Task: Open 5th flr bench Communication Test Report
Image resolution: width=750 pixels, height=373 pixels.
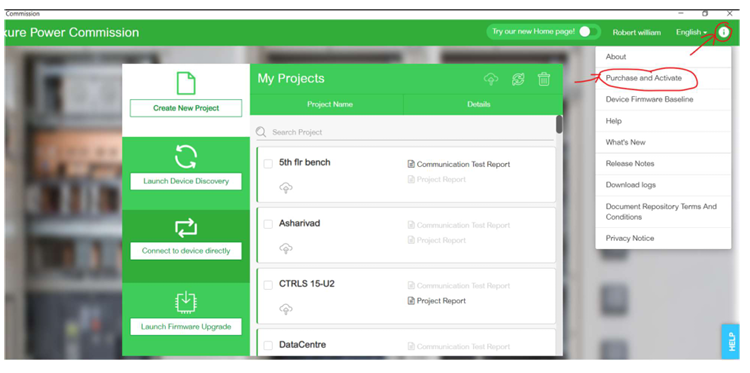Action: click(x=463, y=164)
